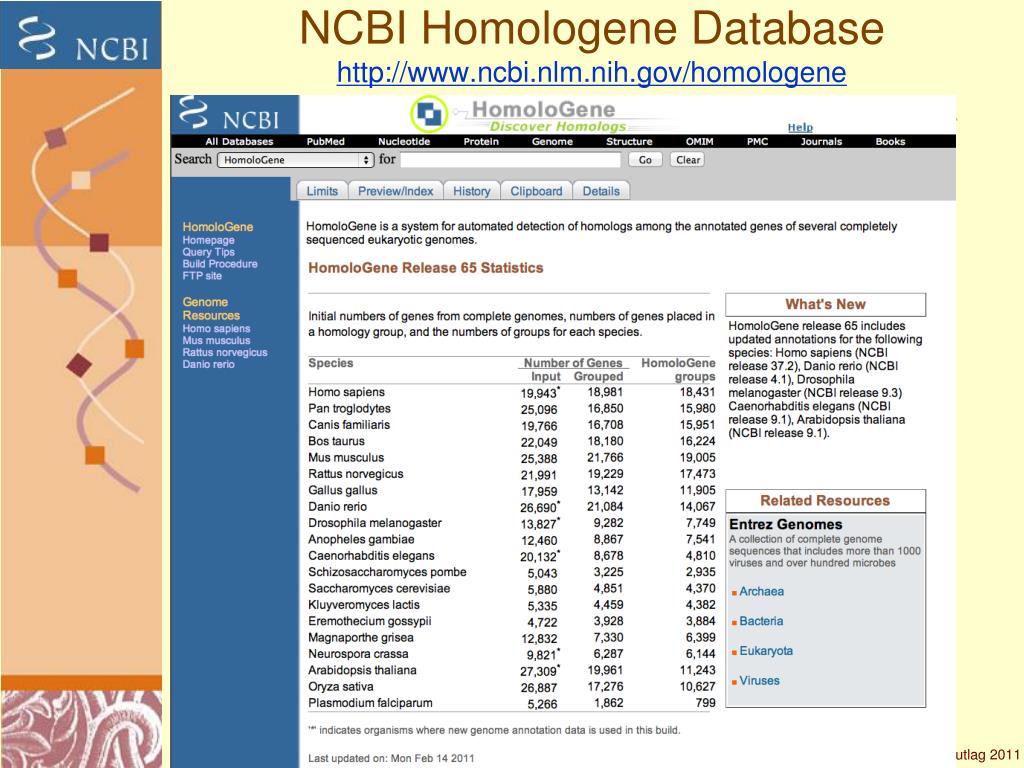This screenshot has height=768, width=1024.
Task: Open Journals in the database bar
Action: [821, 142]
